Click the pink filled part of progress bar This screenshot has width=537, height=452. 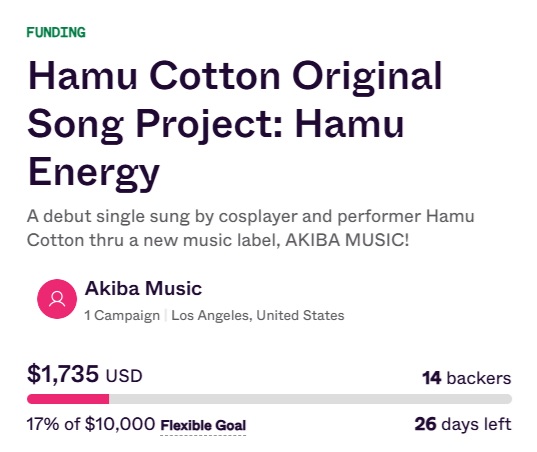point(68,399)
